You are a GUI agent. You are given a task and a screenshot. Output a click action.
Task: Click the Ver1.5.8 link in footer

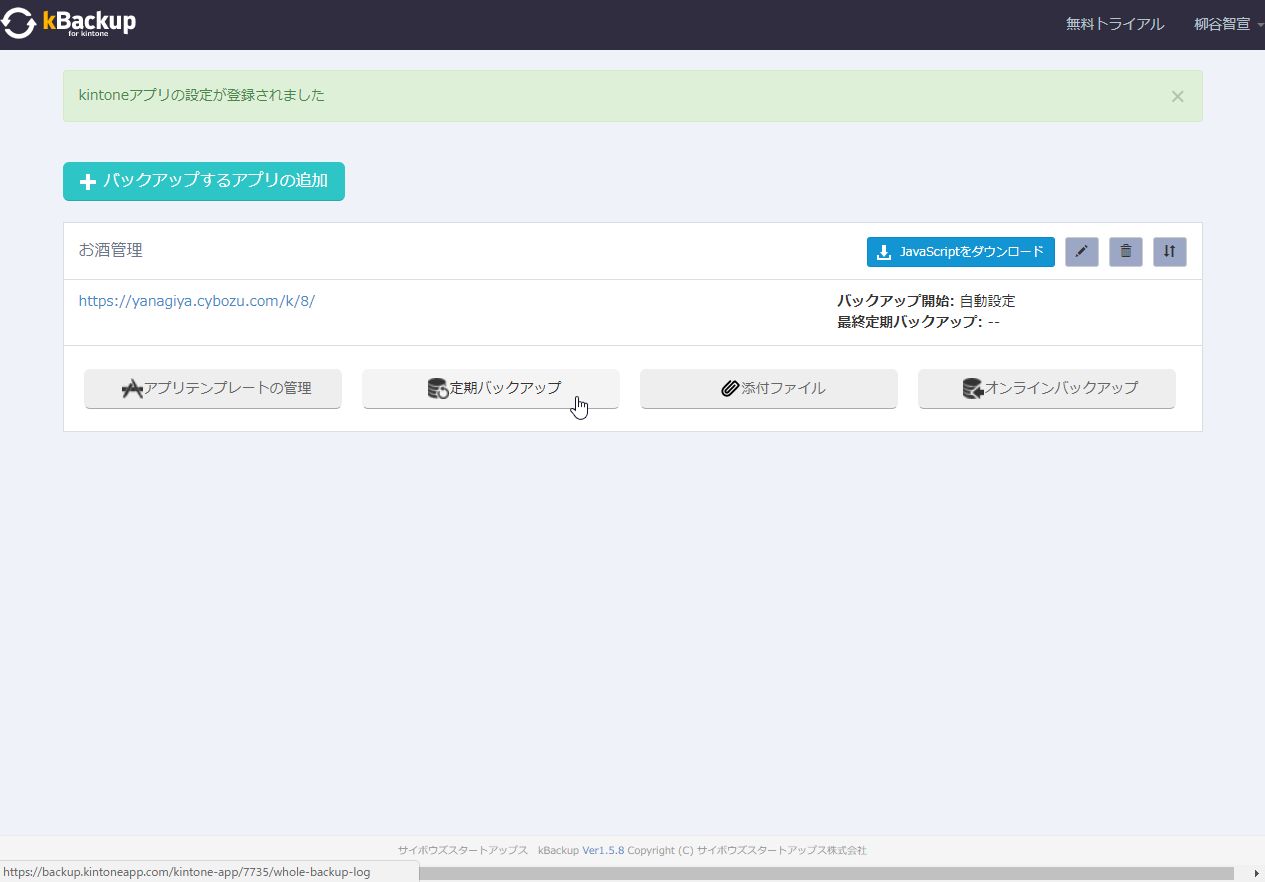[x=603, y=850]
